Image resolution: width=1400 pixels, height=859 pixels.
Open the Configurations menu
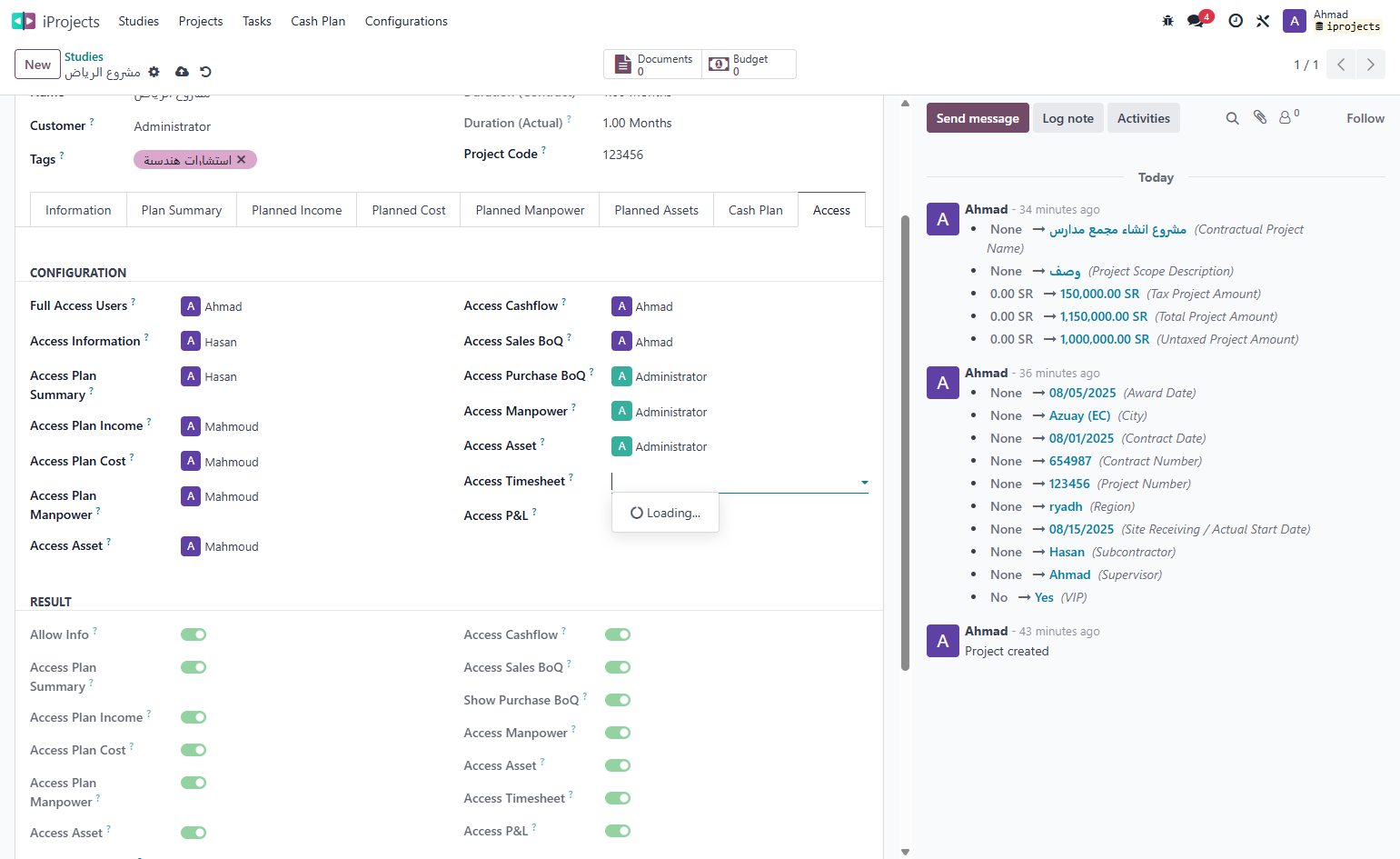(406, 21)
